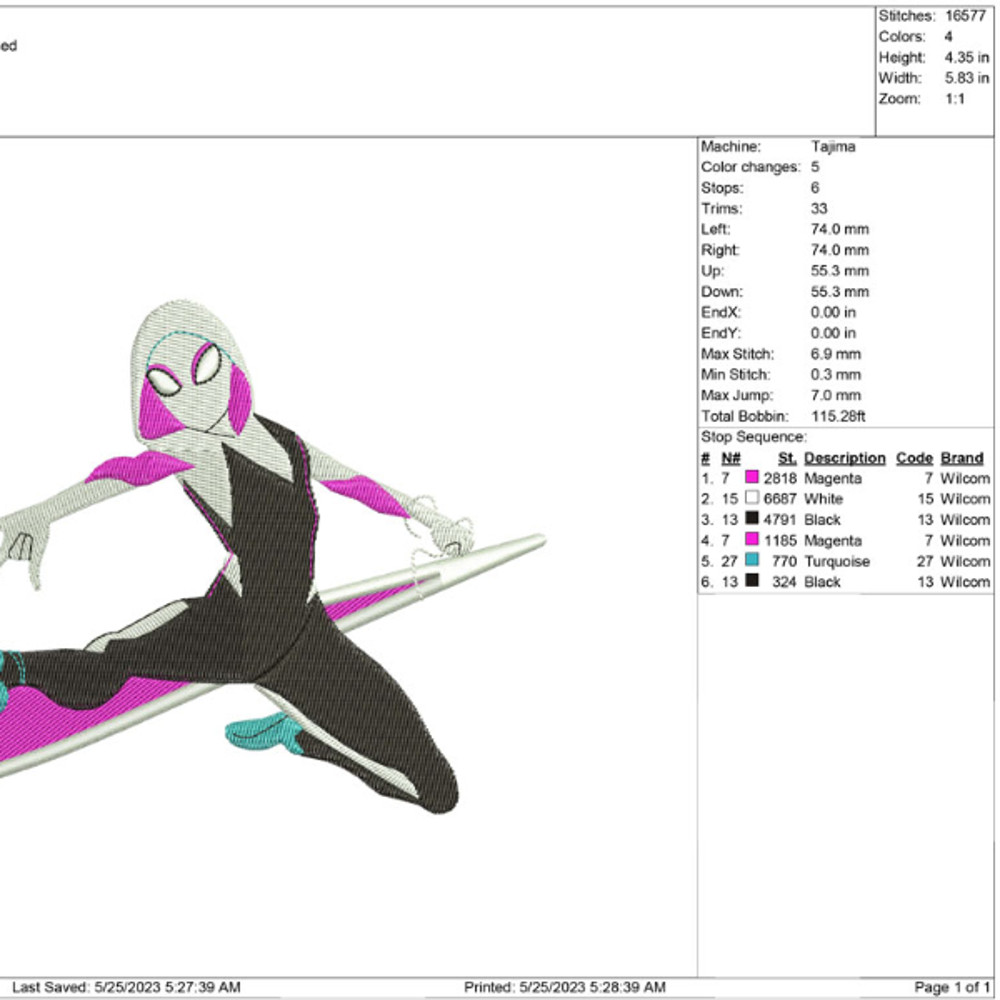The image size is (1000, 1000).
Task: Click the Total Bobbin 115.28ft value
Action: click(x=841, y=416)
